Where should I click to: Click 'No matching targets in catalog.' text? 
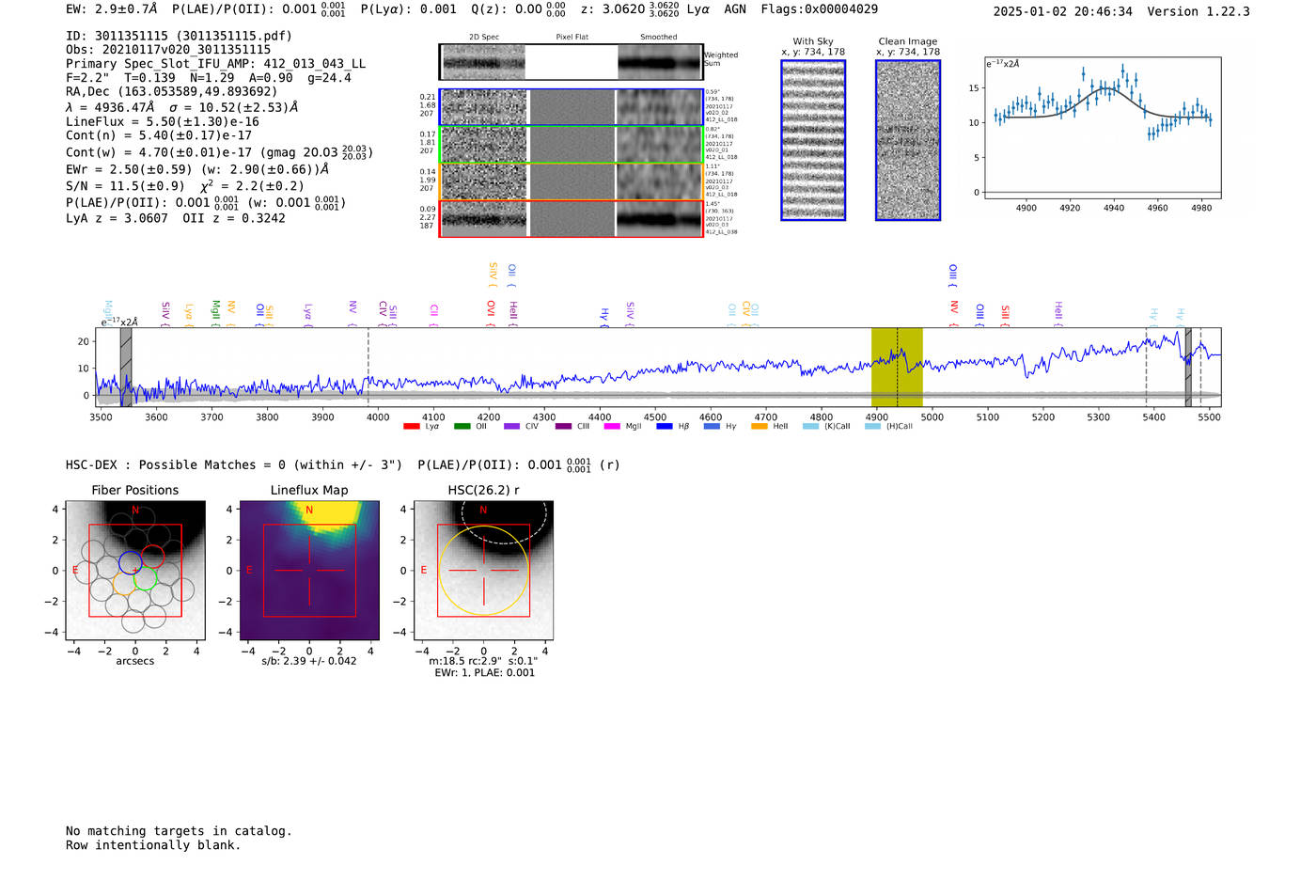pos(179,831)
